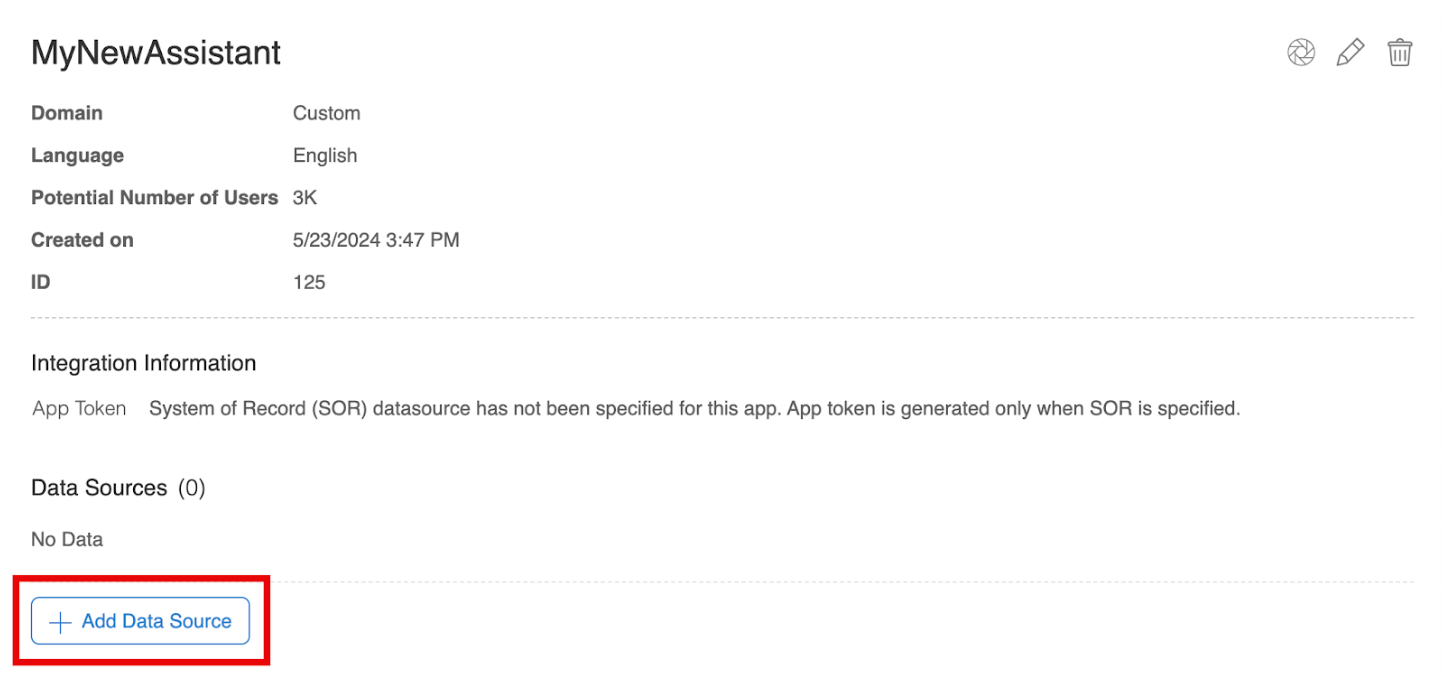Click the plus icon inside Add Data Source
This screenshot has width=1442, height=690.
60,622
